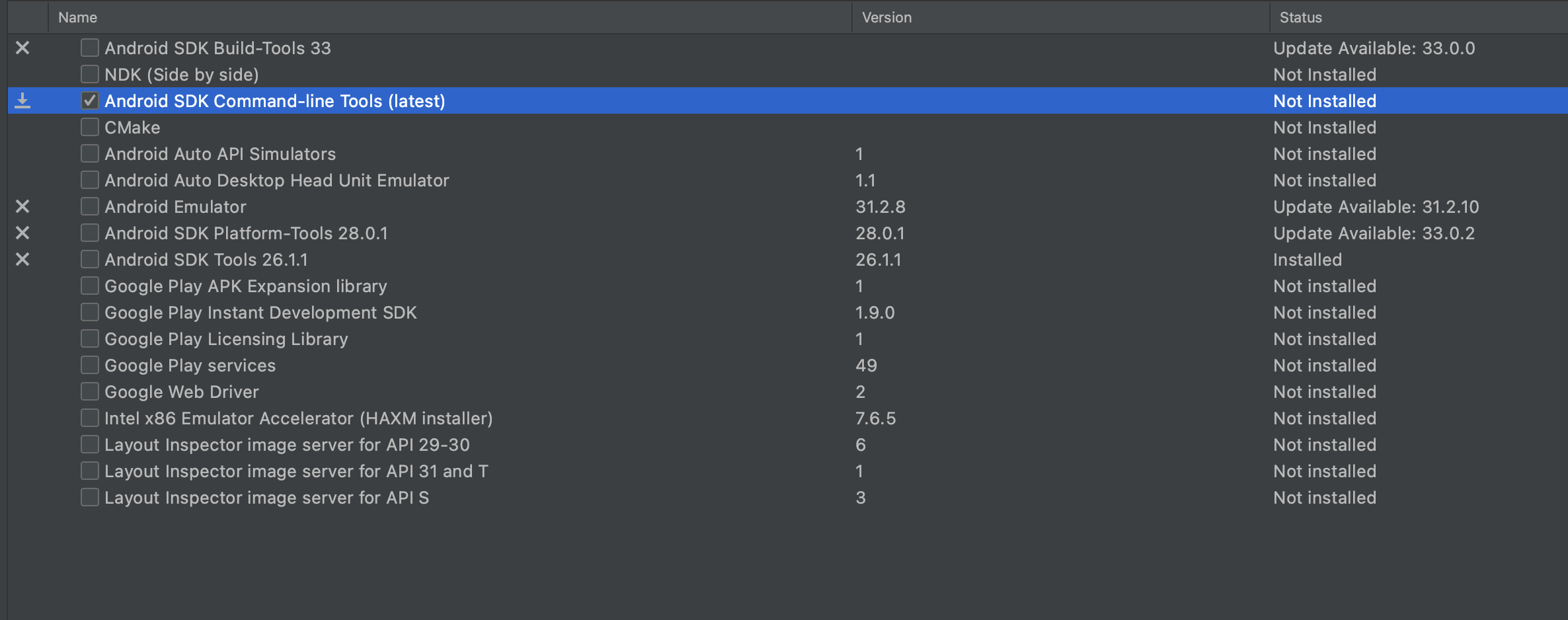Click the download icon beside Android SDK Command-line Tools

(22, 100)
